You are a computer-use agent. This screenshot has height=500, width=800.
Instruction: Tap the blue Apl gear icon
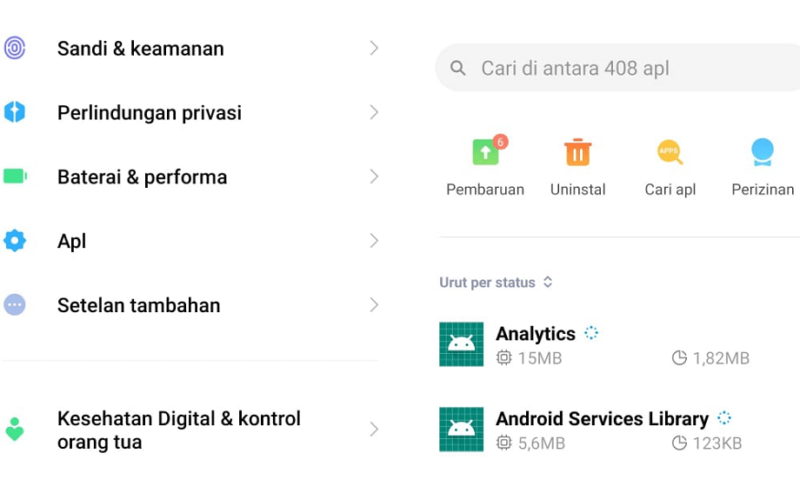pyautogui.click(x=15, y=240)
